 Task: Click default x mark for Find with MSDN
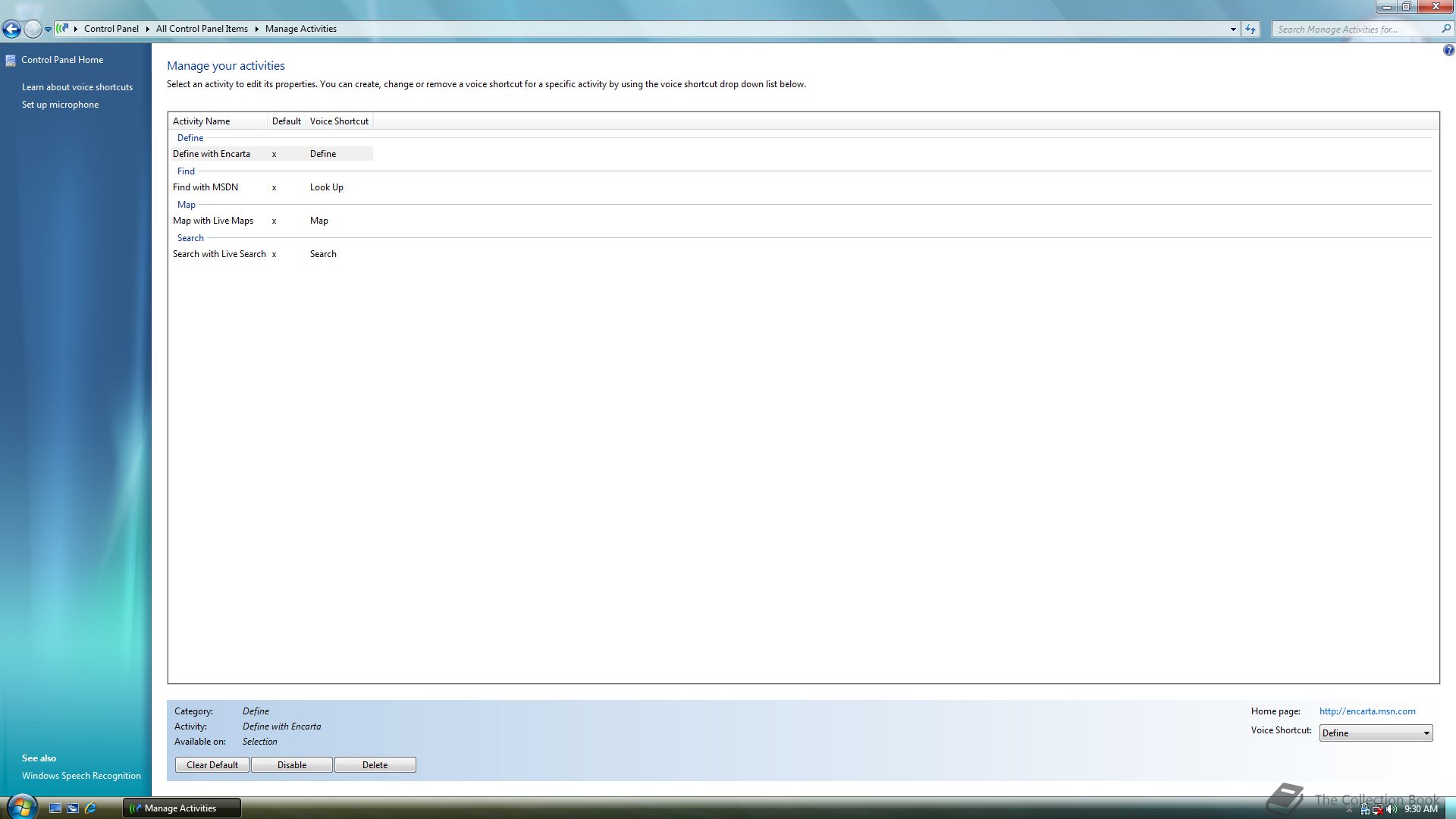click(x=275, y=187)
